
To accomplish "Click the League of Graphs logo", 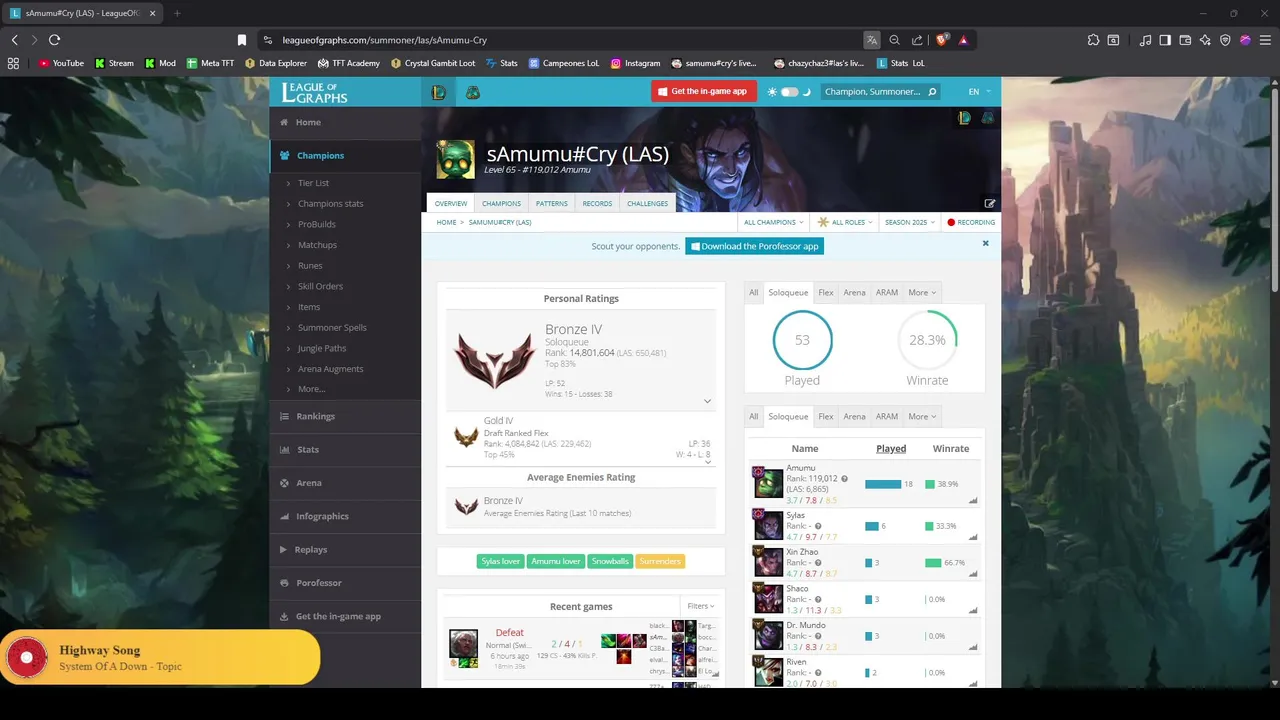I will click(315, 92).
